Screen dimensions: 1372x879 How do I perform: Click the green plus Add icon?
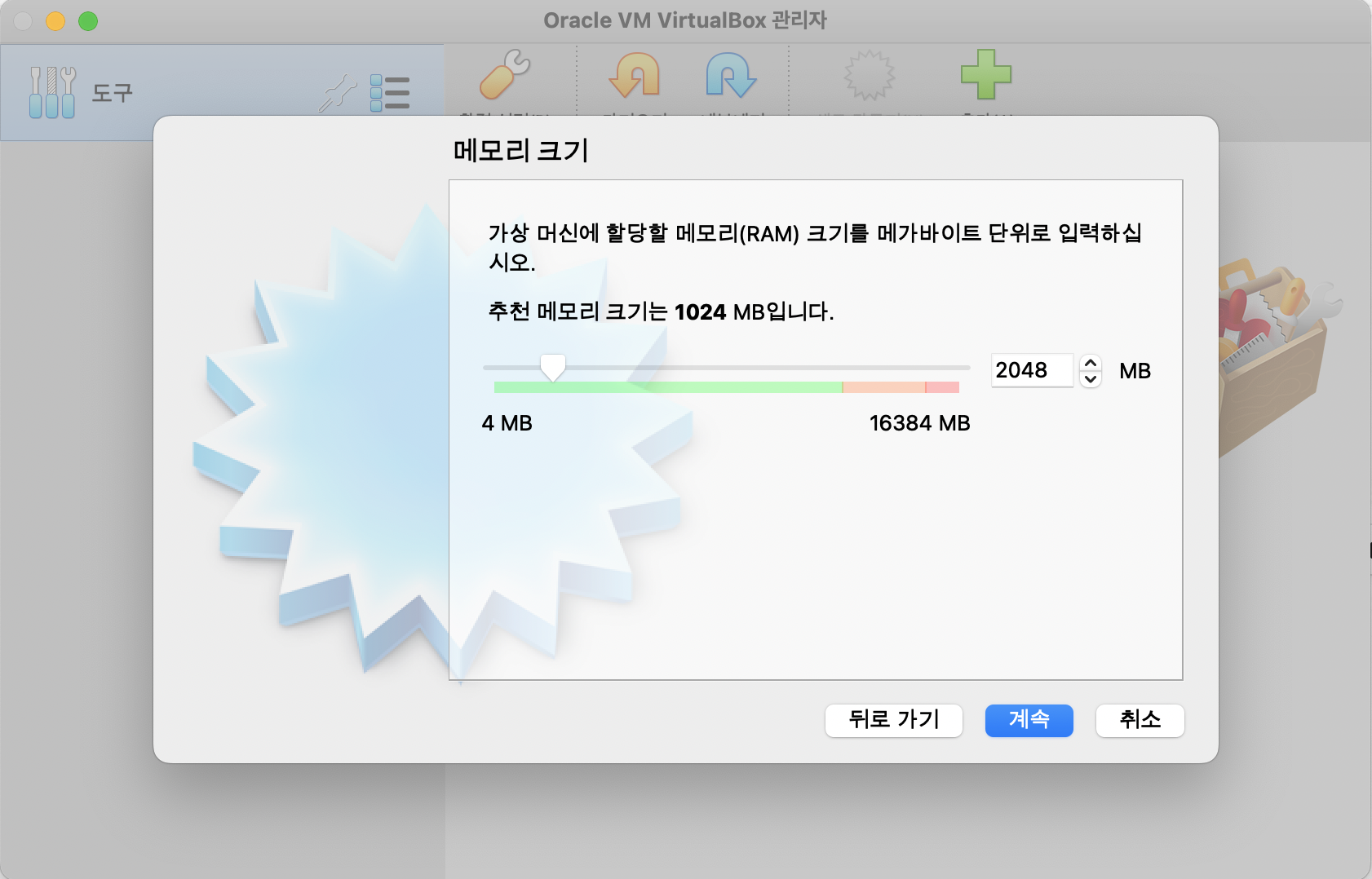pyautogui.click(x=986, y=74)
